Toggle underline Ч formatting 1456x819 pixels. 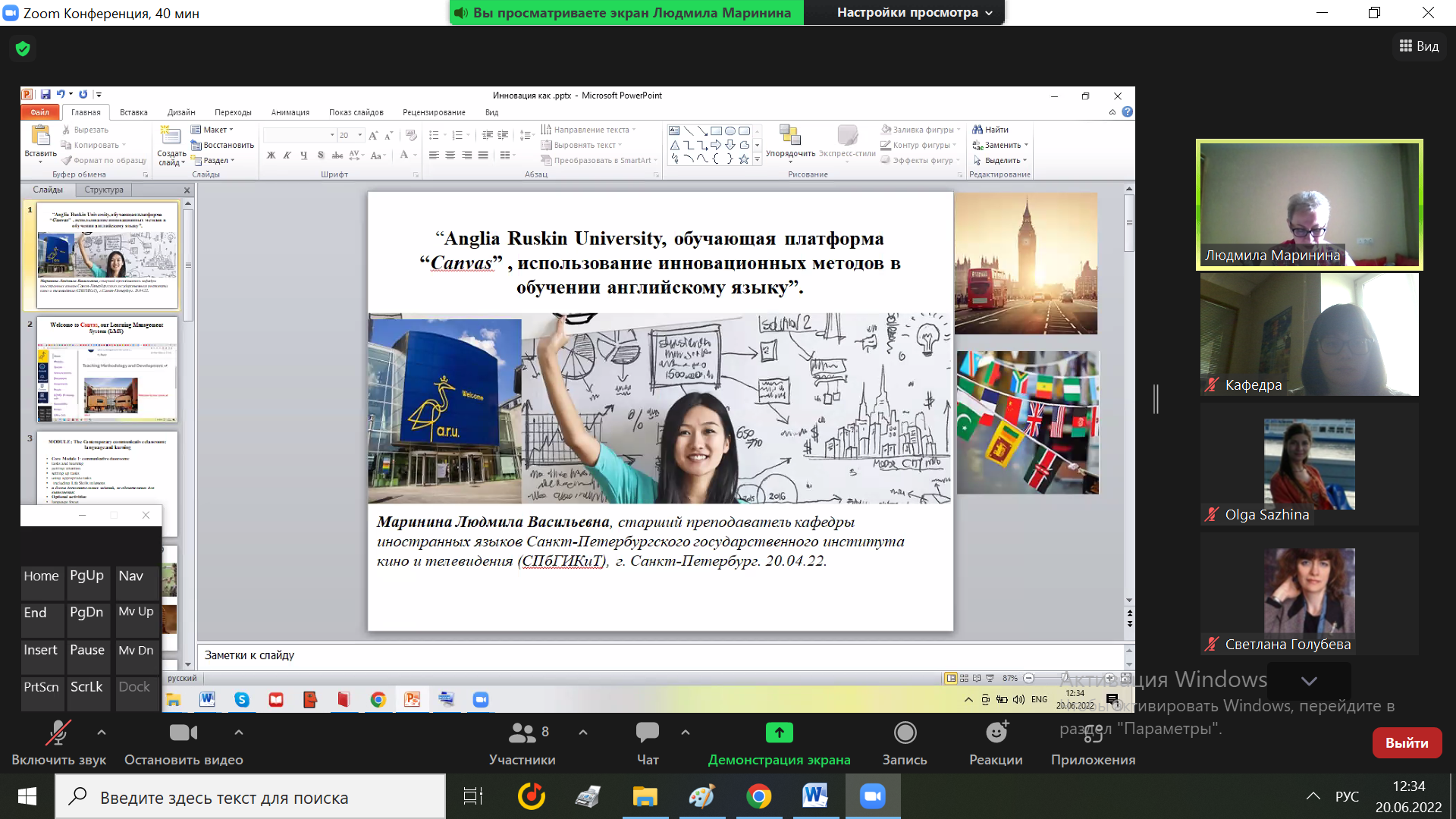[303, 155]
